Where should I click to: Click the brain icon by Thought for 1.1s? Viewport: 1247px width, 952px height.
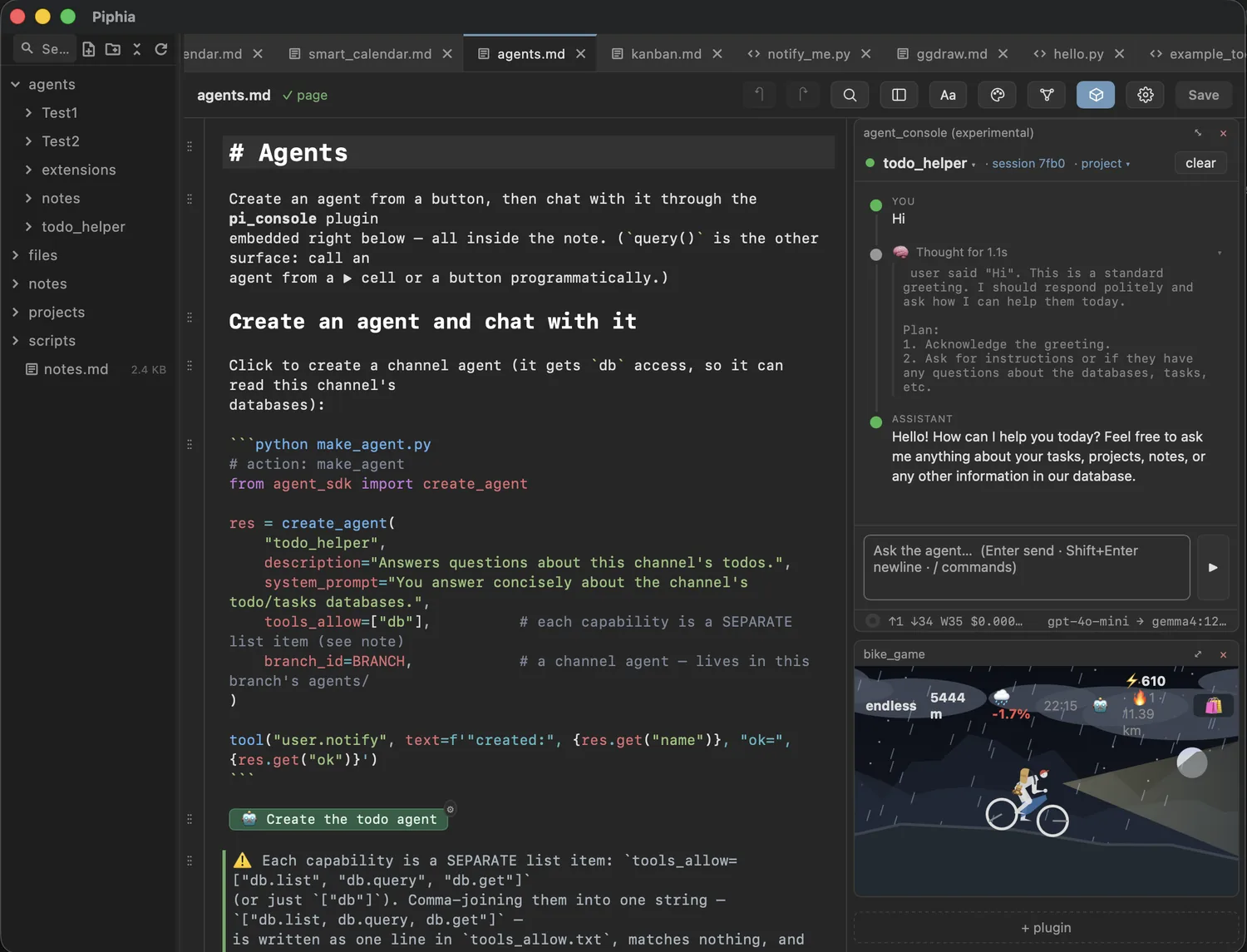click(x=900, y=252)
